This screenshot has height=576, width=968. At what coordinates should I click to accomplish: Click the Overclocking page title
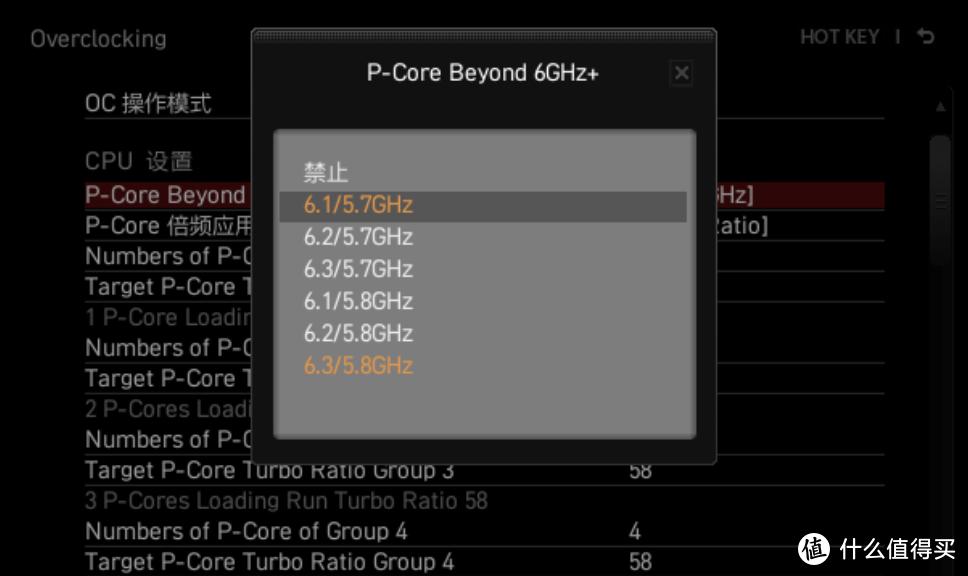pyautogui.click(x=99, y=39)
